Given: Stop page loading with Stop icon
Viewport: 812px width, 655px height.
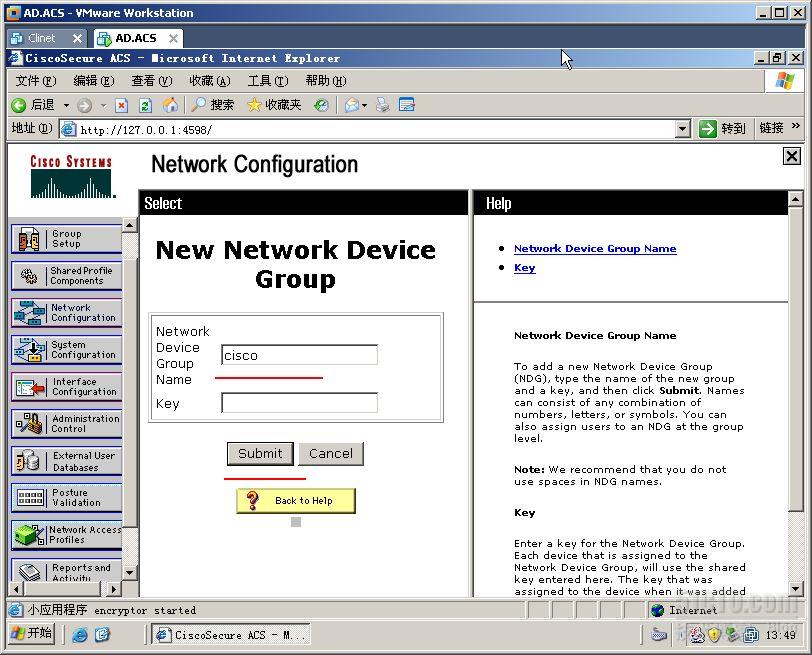Looking at the screenshot, I should point(121,106).
